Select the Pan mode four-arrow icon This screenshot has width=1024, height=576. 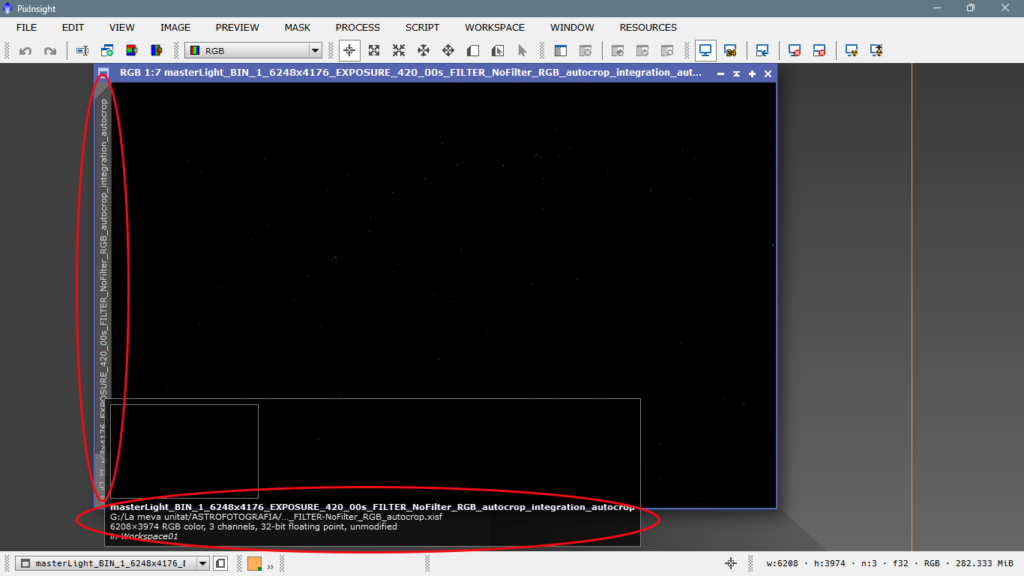point(424,50)
